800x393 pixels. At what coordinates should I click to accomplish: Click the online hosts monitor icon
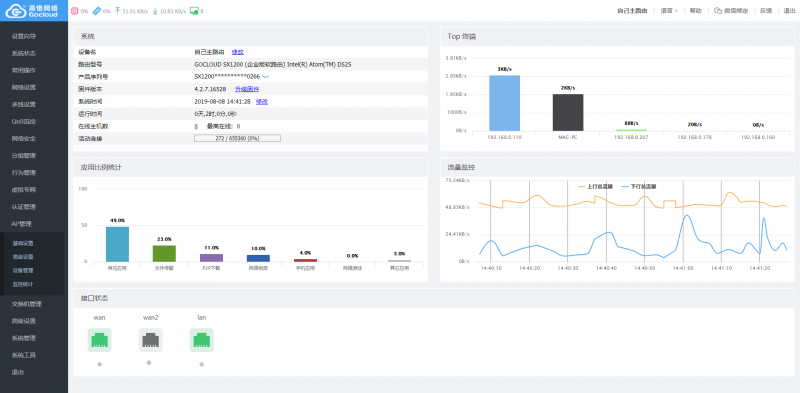pyautogui.click(x=194, y=11)
